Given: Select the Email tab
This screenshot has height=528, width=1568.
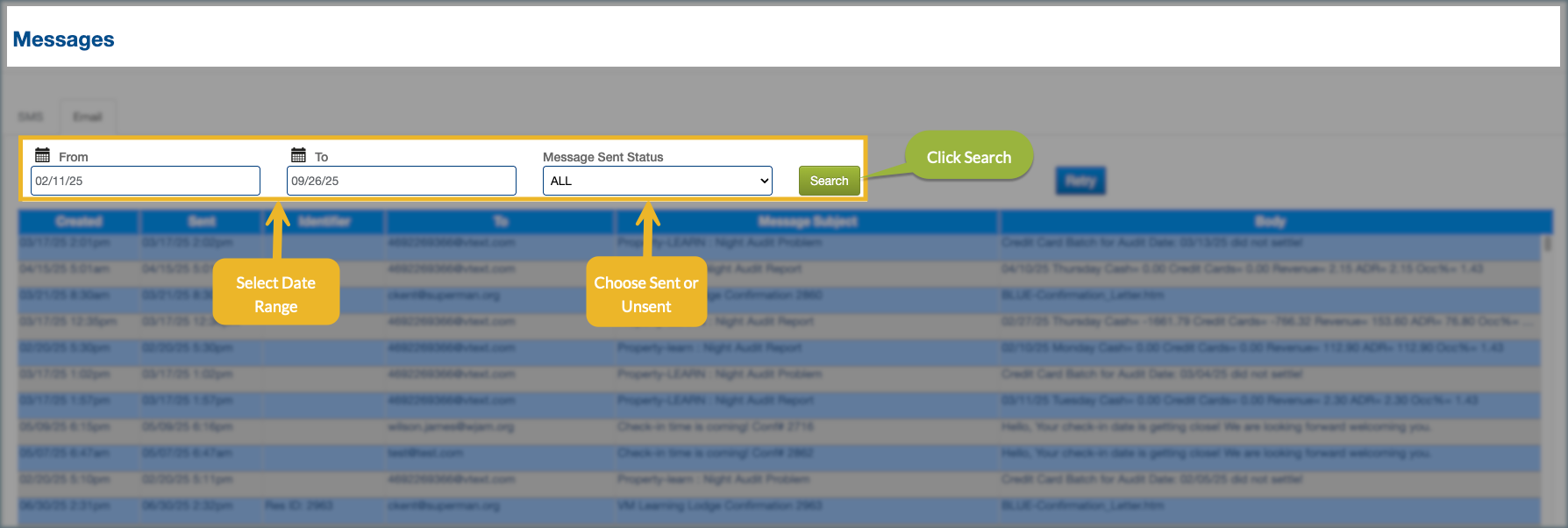Looking at the screenshot, I should coord(87,117).
